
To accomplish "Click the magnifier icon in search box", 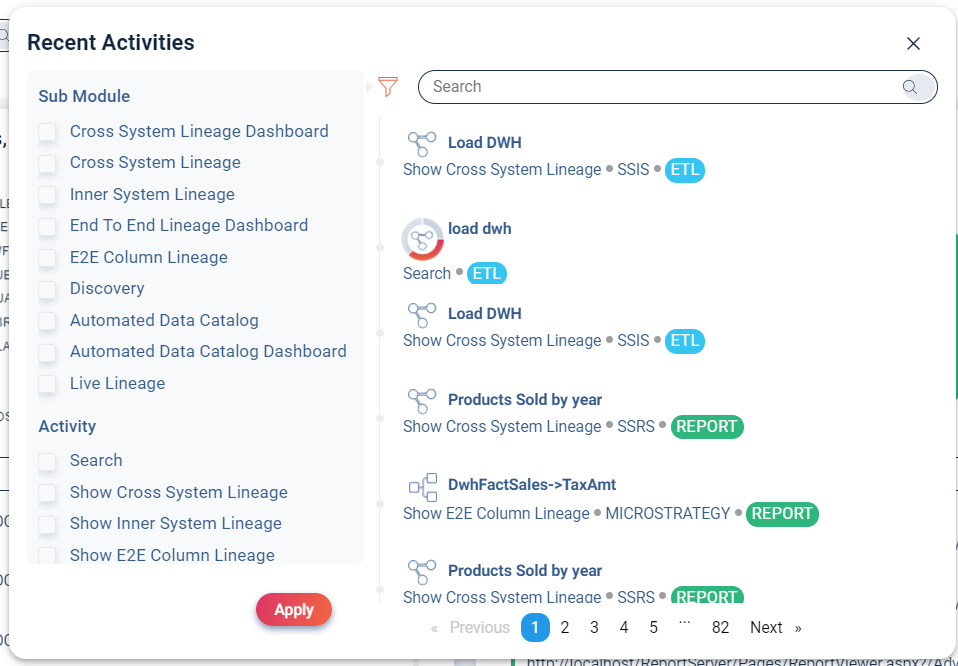I will click(x=910, y=87).
